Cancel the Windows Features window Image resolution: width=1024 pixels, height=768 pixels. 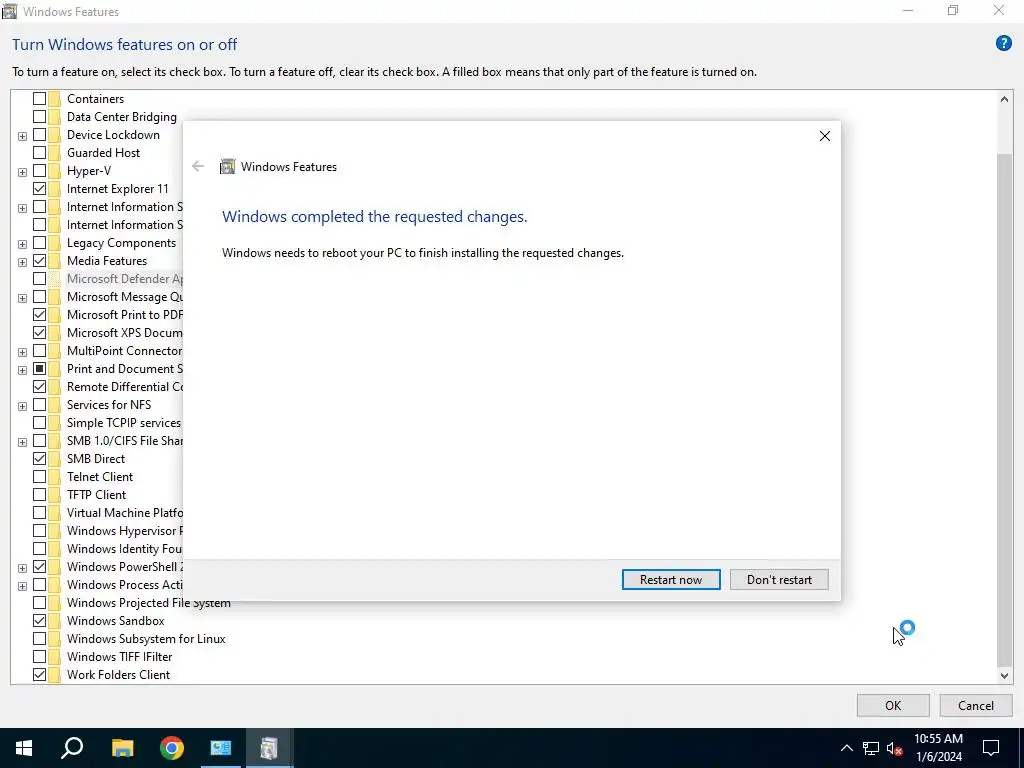[976, 705]
